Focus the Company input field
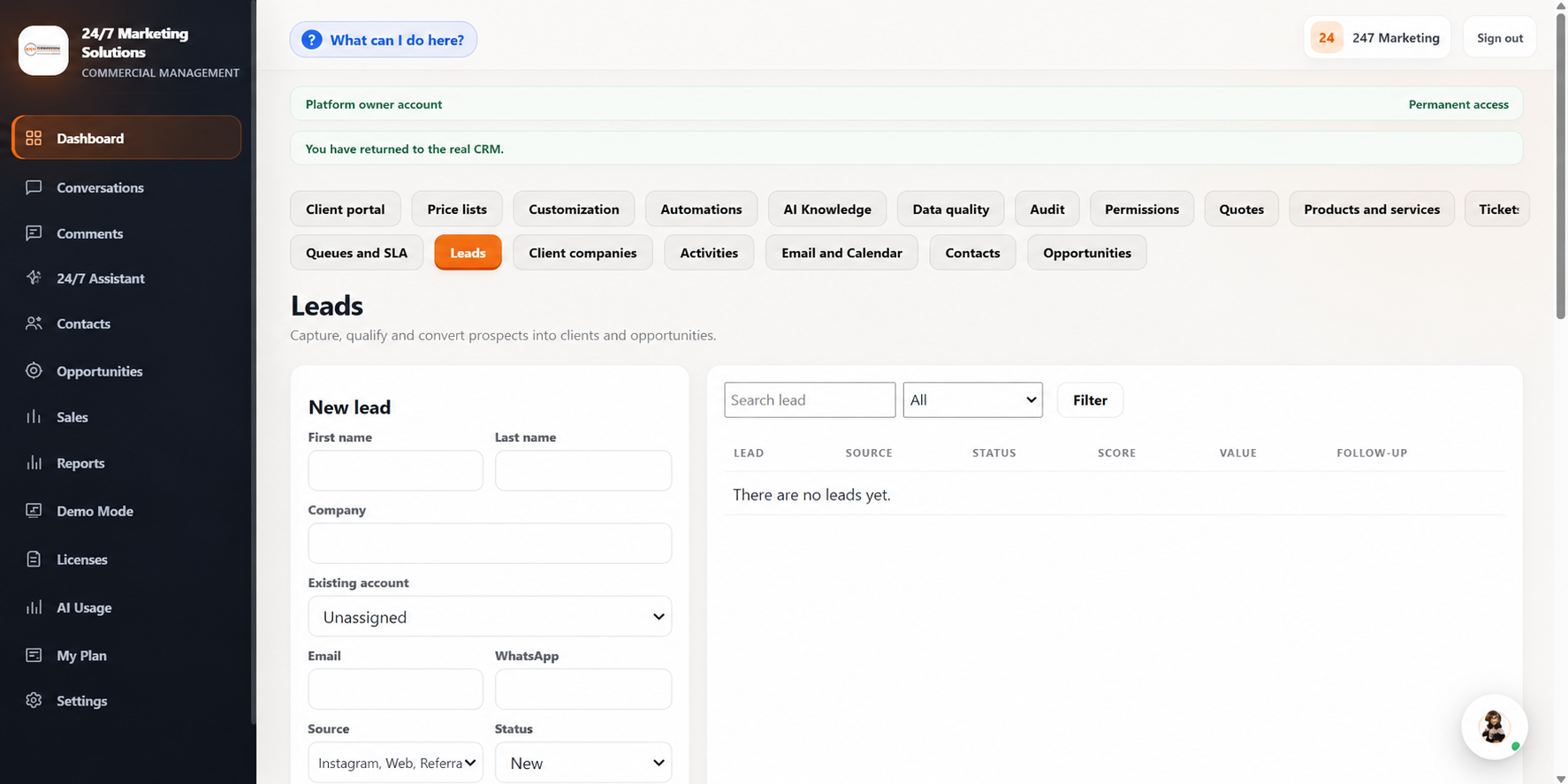Image resolution: width=1568 pixels, height=784 pixels. [490, 543]
